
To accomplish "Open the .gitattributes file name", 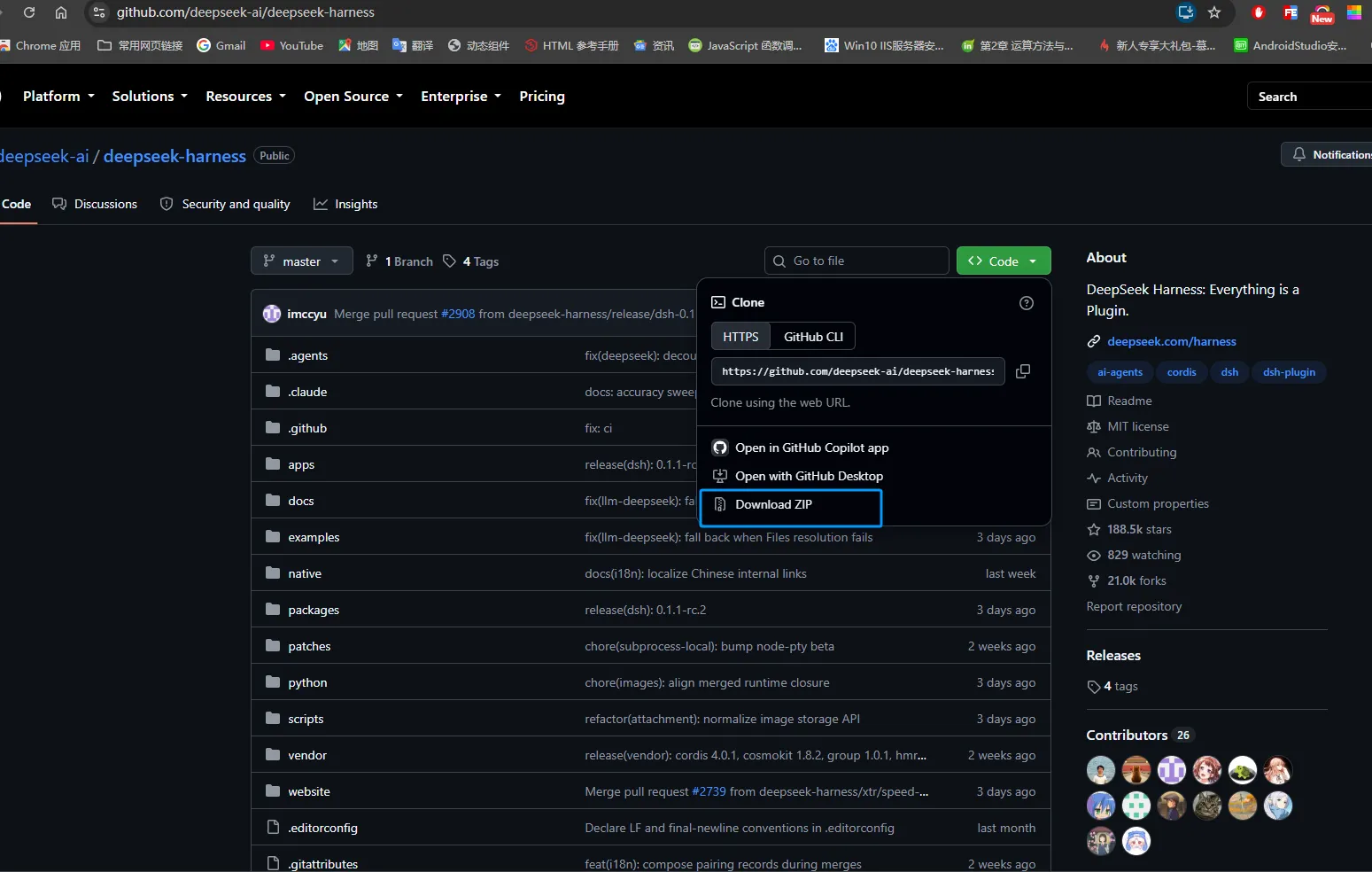I will (323, 864).
